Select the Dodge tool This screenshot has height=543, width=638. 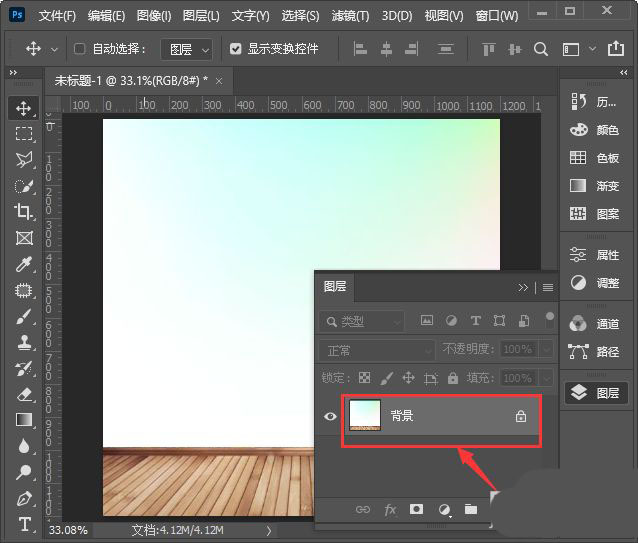24,472
